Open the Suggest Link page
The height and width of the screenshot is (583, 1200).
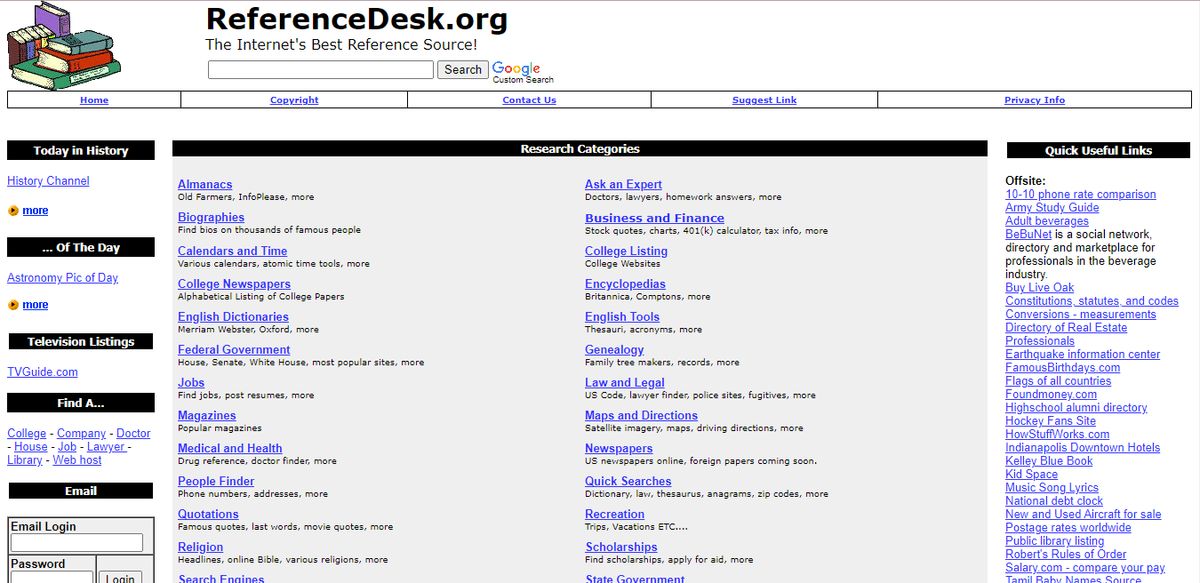(x=764, y=99)
